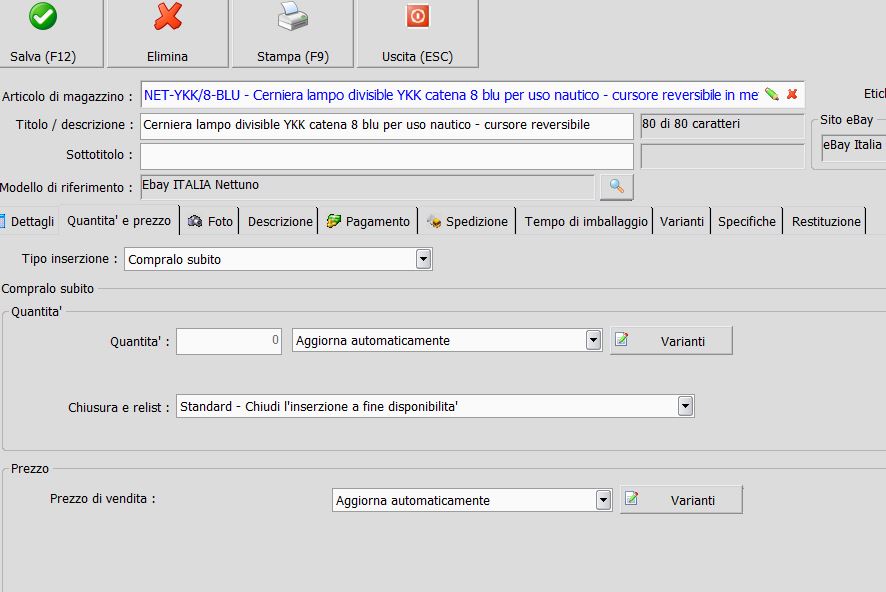Click the red X clear icon for Articolo di magazzino

tap(792, 95)
